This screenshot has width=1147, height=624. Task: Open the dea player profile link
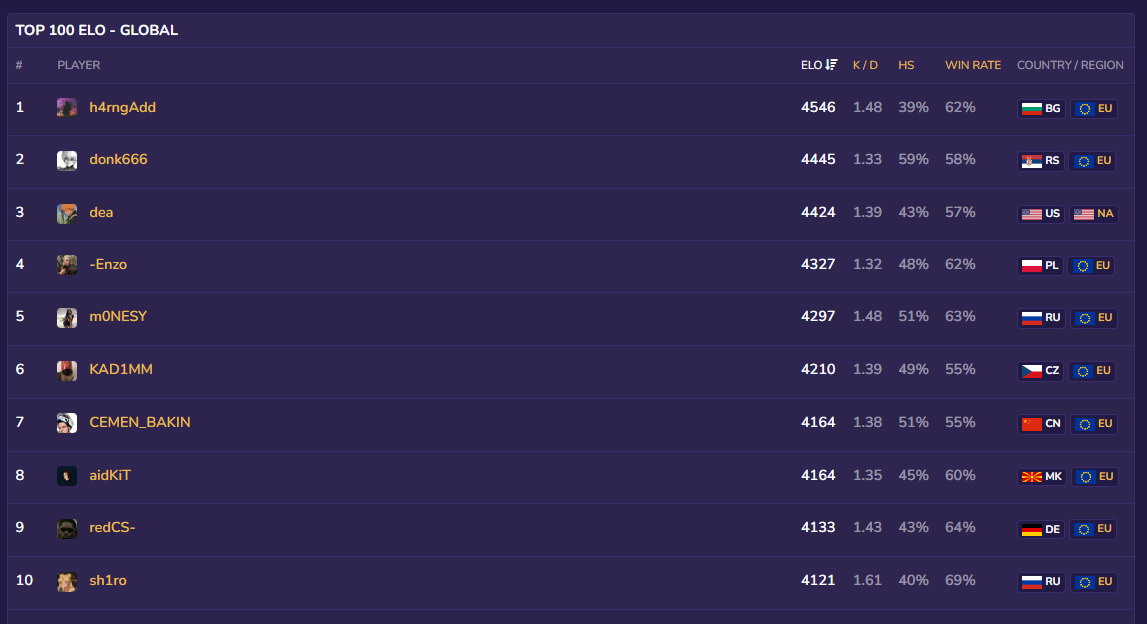pos(101,212)
